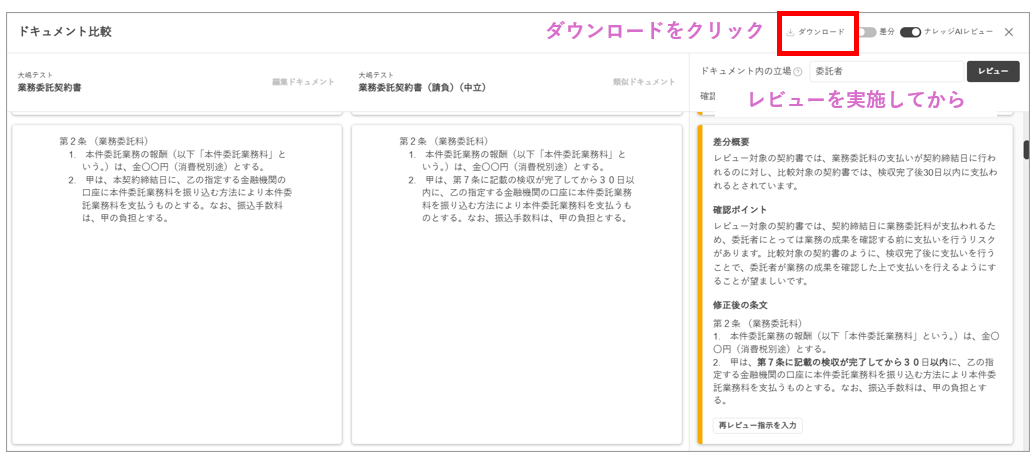Screen dimensions: 1036x462
Task: Select the 業務委託契約書（請負）（中立） document title
Action: (x=421, y=88)
